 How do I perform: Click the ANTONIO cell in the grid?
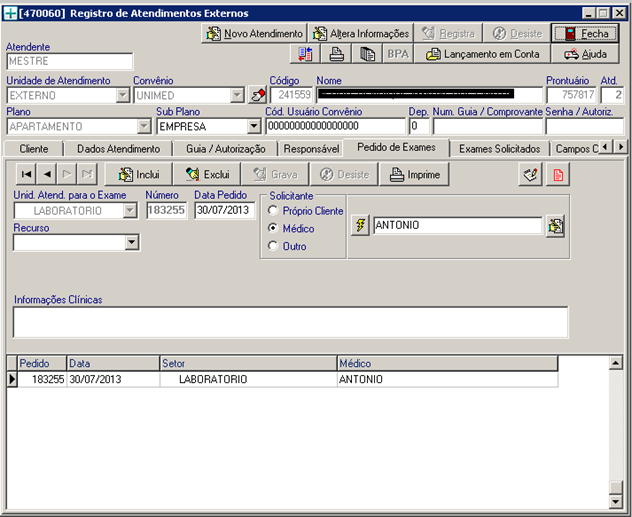click(447, 379)
